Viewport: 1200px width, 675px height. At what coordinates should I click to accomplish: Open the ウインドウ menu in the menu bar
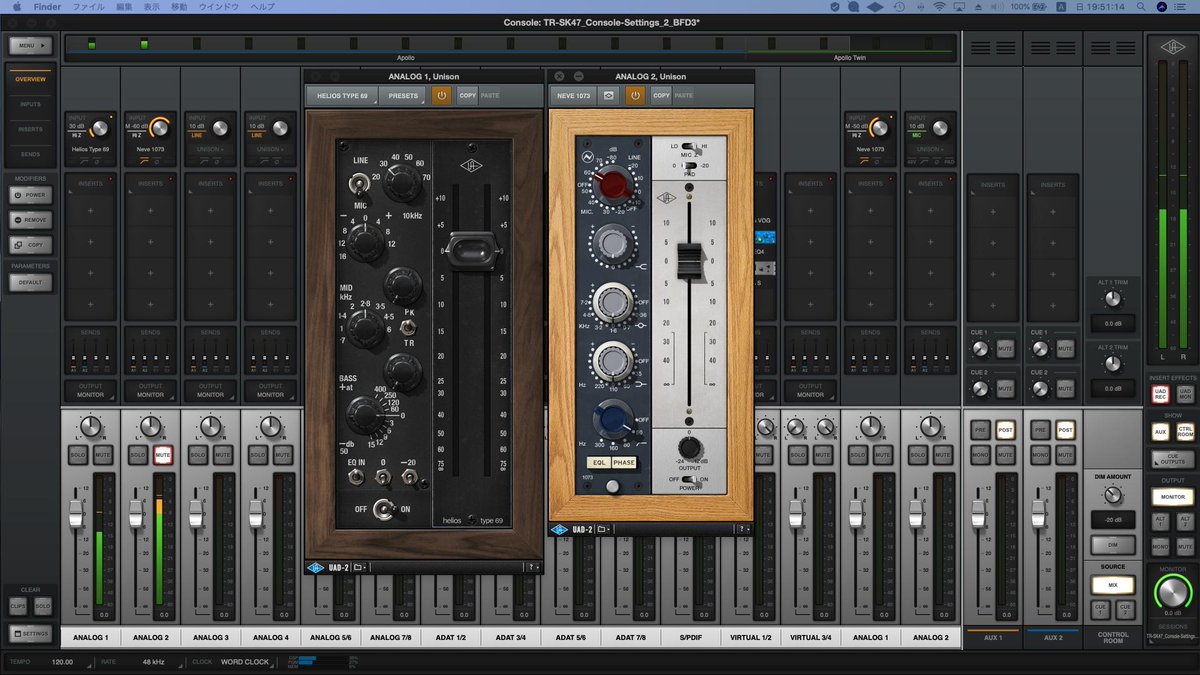pyautogui.click(x=219, y=6)
